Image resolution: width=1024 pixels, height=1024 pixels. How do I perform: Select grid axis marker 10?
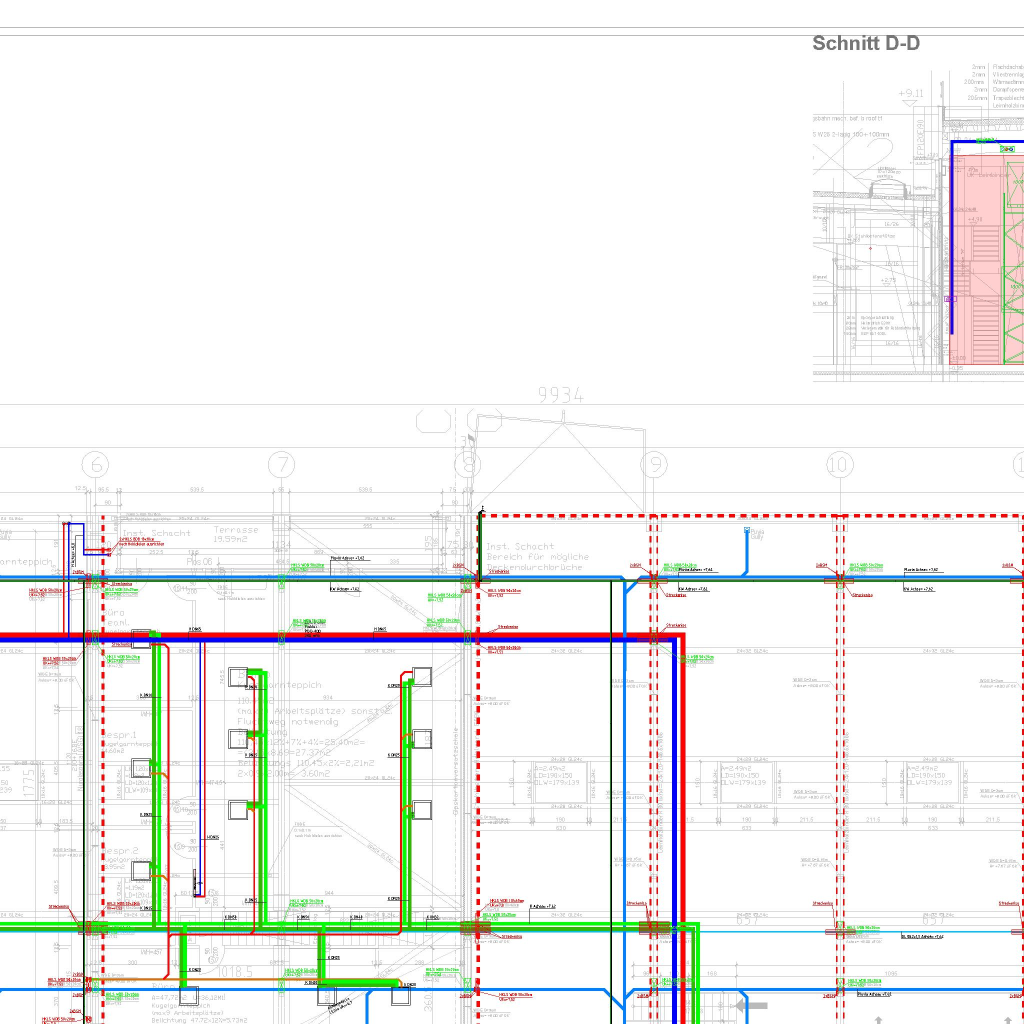[x=840, y=465]
